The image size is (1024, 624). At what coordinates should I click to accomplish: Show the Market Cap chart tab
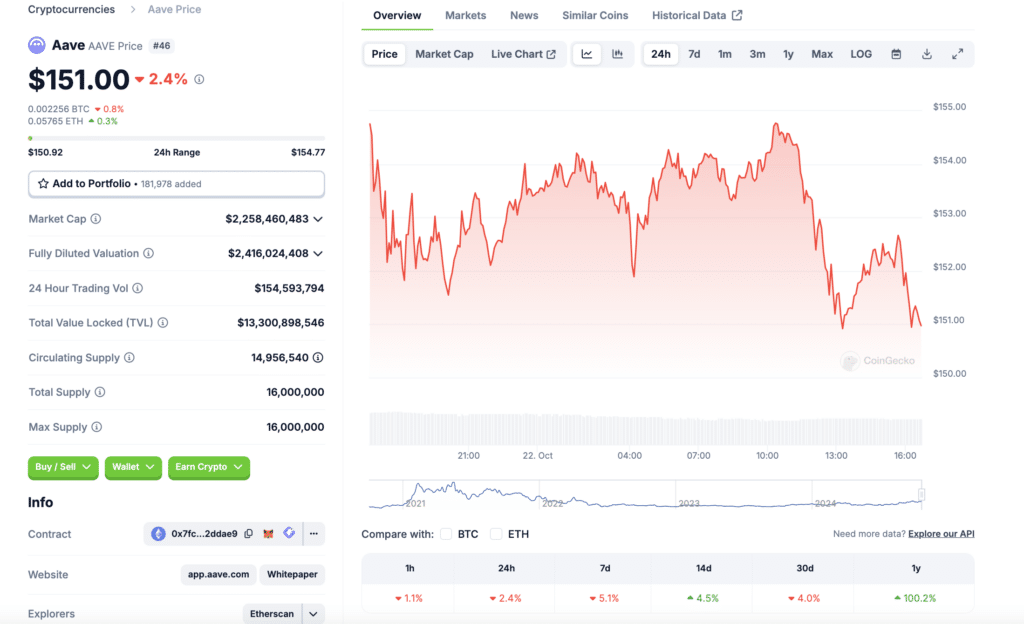444,54
